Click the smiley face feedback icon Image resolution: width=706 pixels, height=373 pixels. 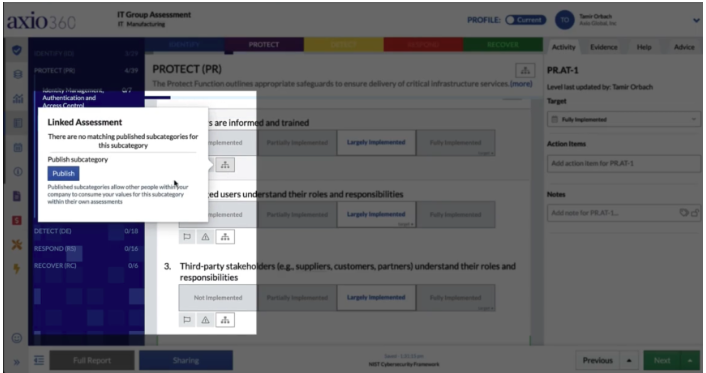point(17,338)
